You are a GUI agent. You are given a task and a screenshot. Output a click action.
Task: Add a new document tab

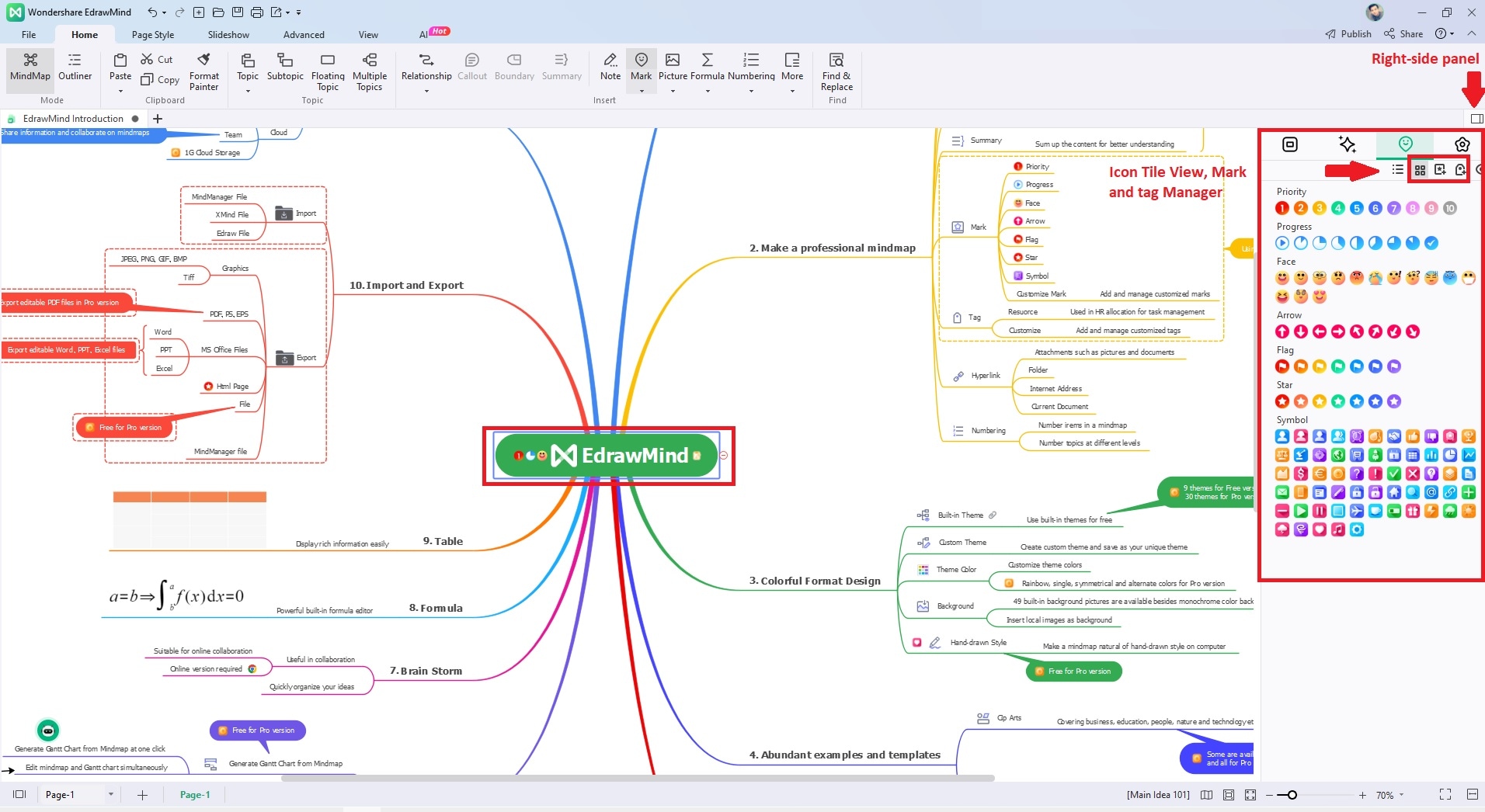click(158, 119)
